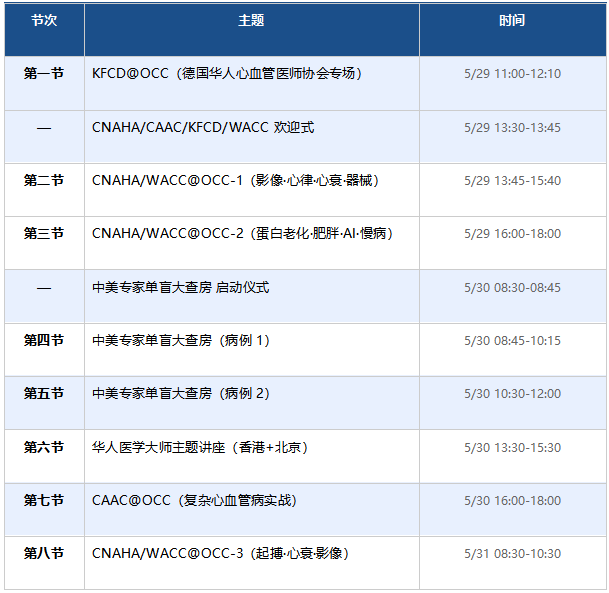Click the time 5/30 08:45-10:15

512,341
